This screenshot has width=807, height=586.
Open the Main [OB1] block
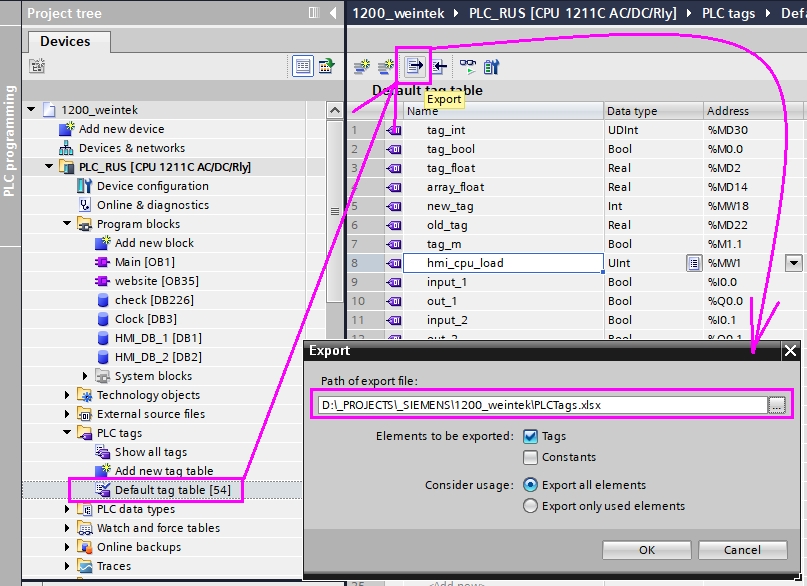pos(145,262)
